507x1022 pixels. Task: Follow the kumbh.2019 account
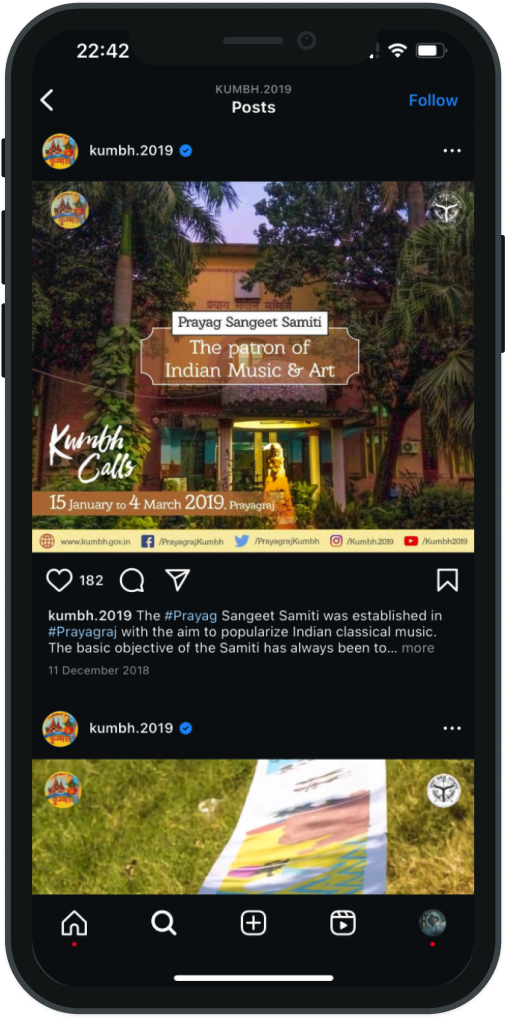433,100
